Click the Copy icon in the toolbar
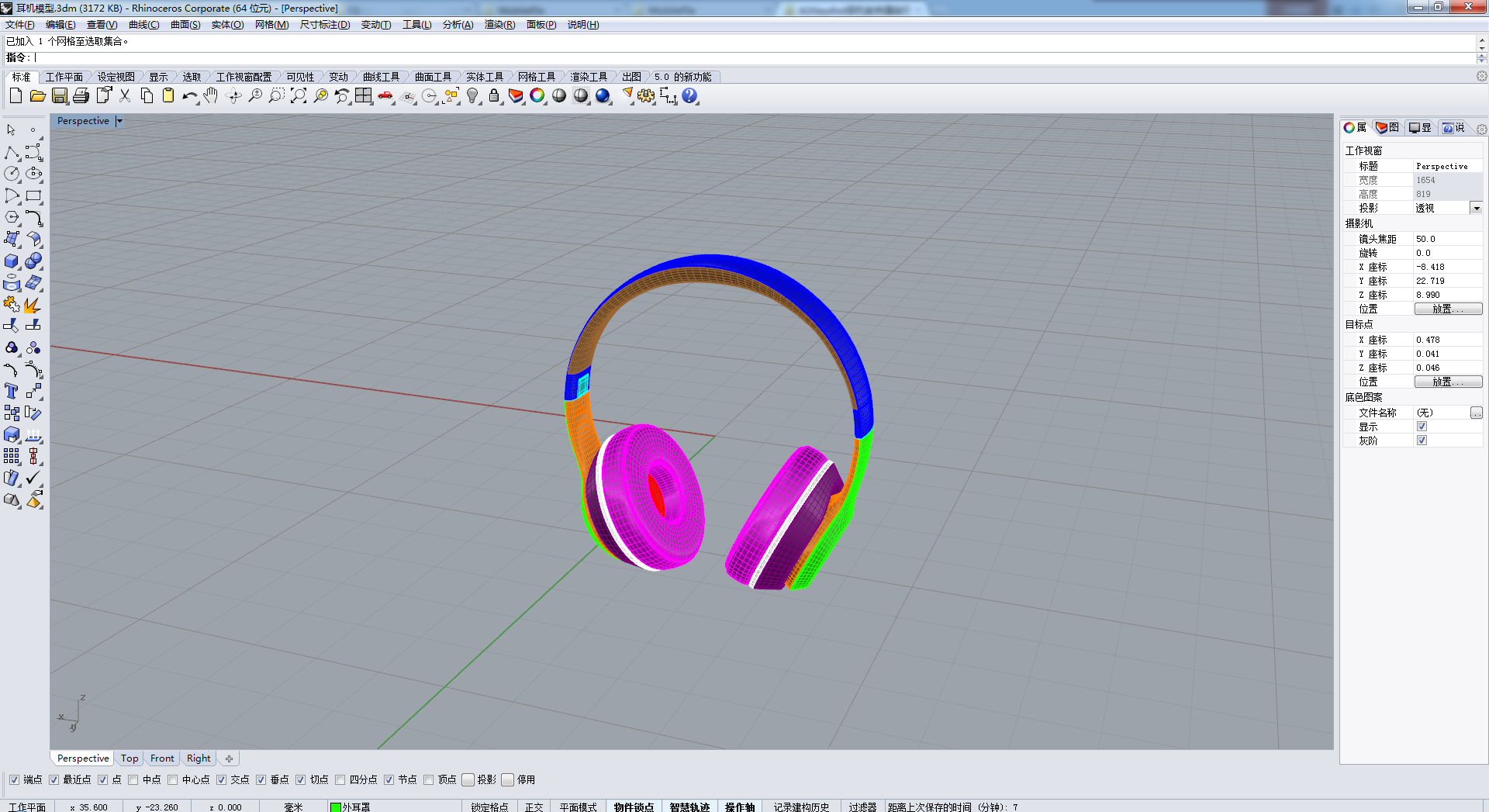 (x=146, y=95)
